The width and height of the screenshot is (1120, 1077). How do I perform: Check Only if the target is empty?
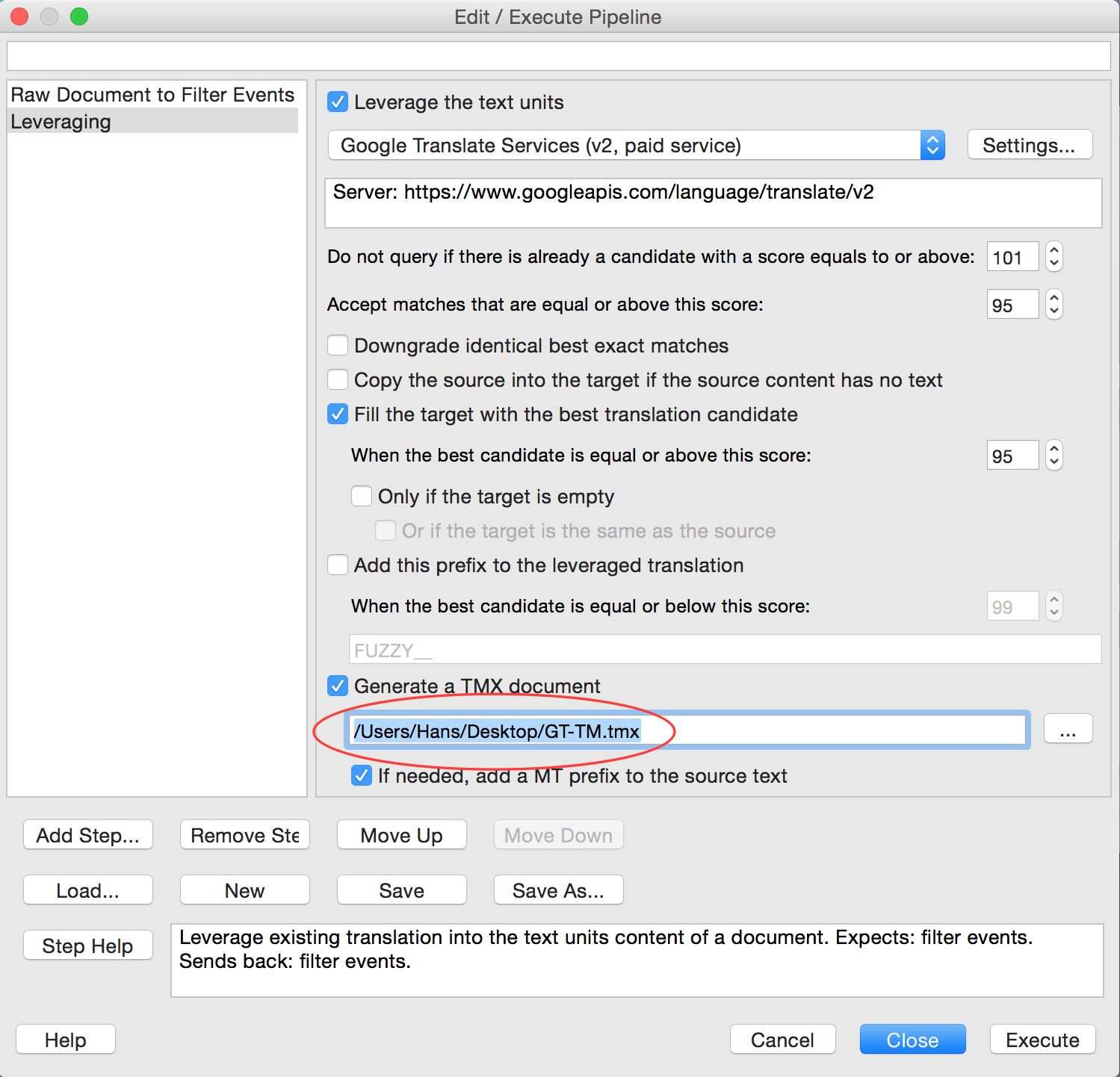[362, 497]
